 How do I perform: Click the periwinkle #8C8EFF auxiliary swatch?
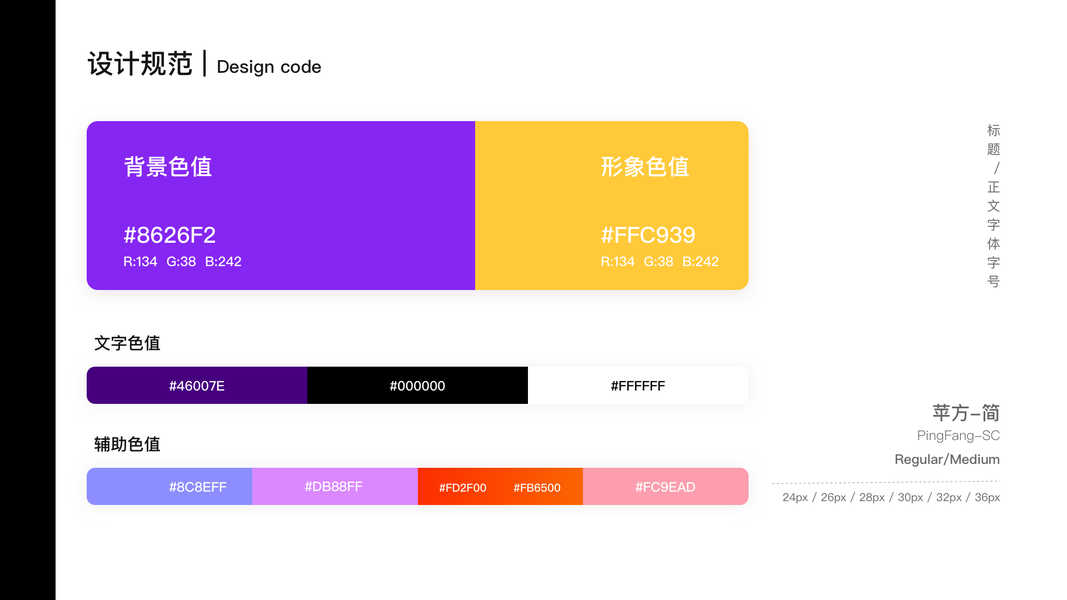(170, 487)
